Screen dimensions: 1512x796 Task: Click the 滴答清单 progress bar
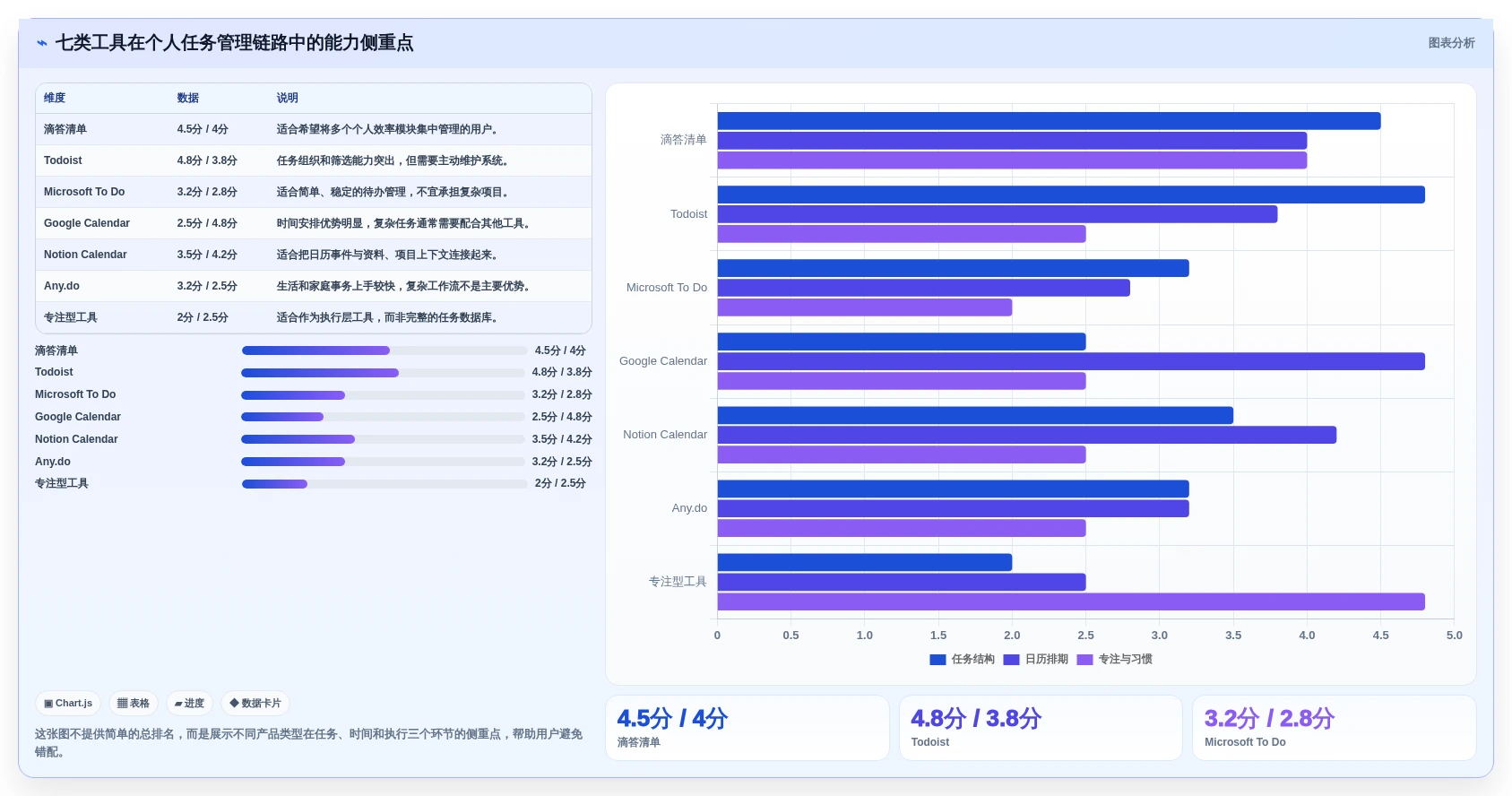click(x=384, y=350)
